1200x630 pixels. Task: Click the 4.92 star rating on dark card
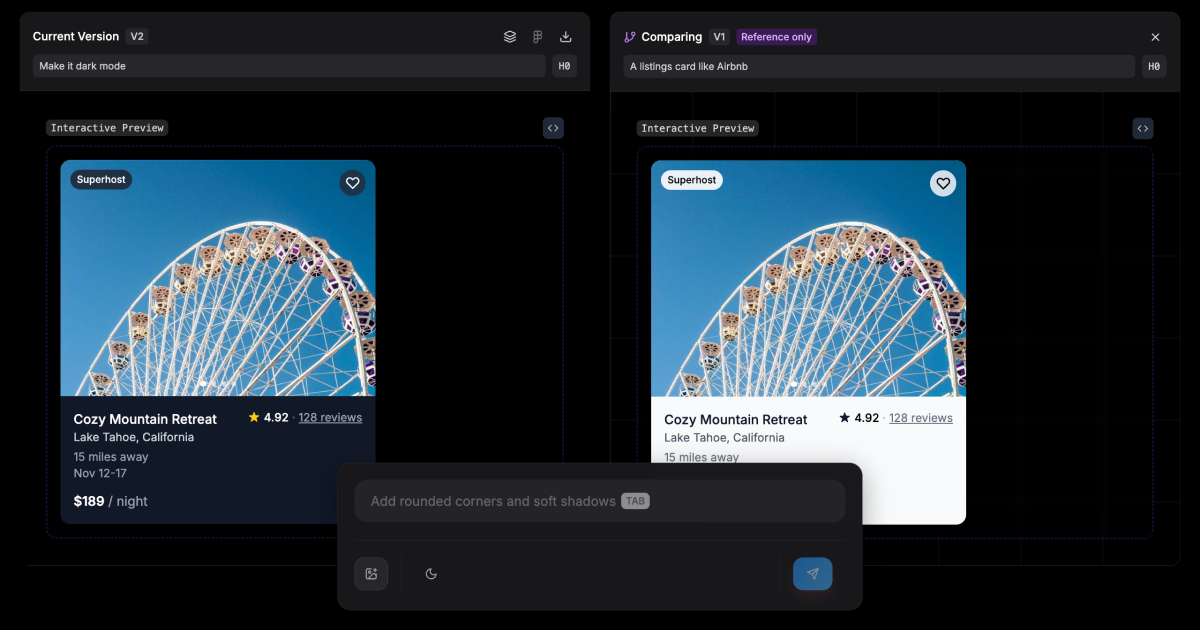click(268, 417)
